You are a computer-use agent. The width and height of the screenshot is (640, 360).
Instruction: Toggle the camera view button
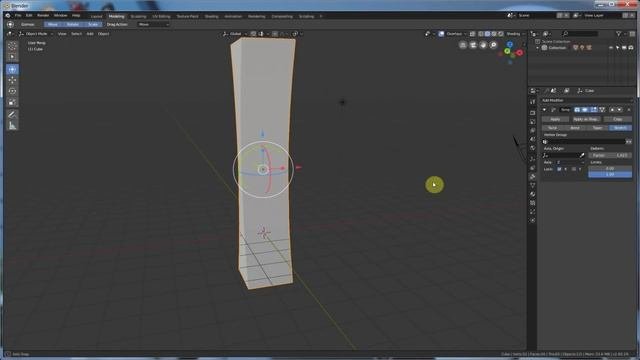(473, 45)
